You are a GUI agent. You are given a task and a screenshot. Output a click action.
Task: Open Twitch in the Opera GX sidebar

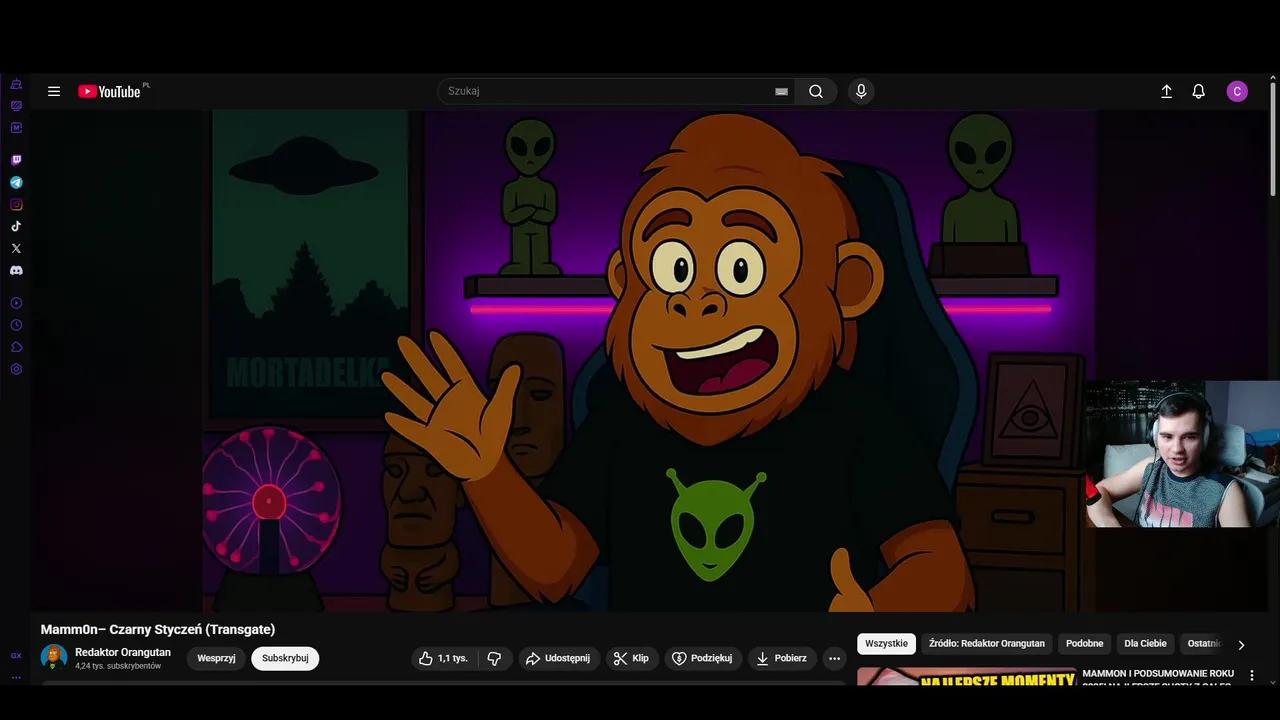click(16, 160)
